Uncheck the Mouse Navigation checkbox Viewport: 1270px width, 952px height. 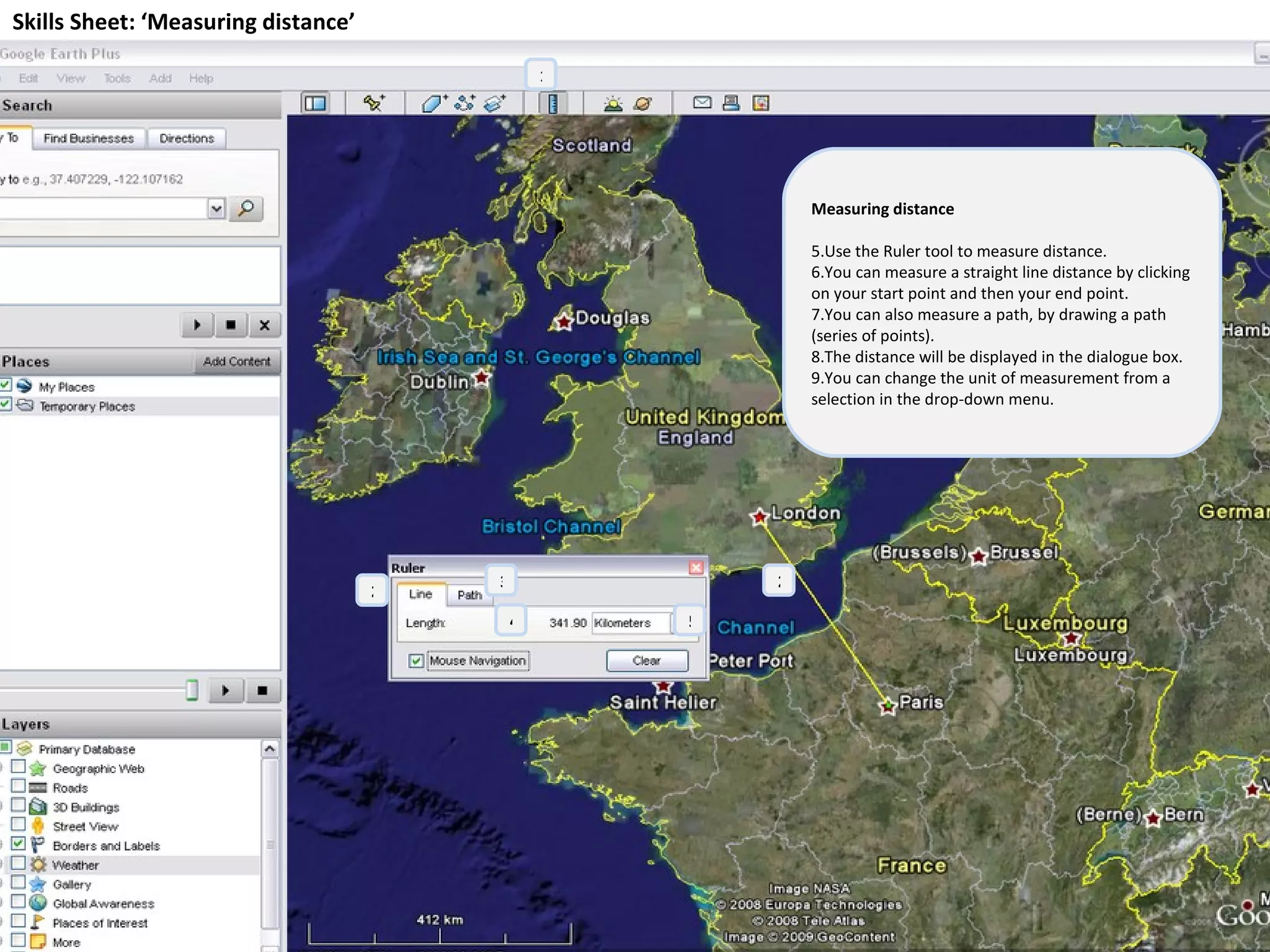(416, 661)
